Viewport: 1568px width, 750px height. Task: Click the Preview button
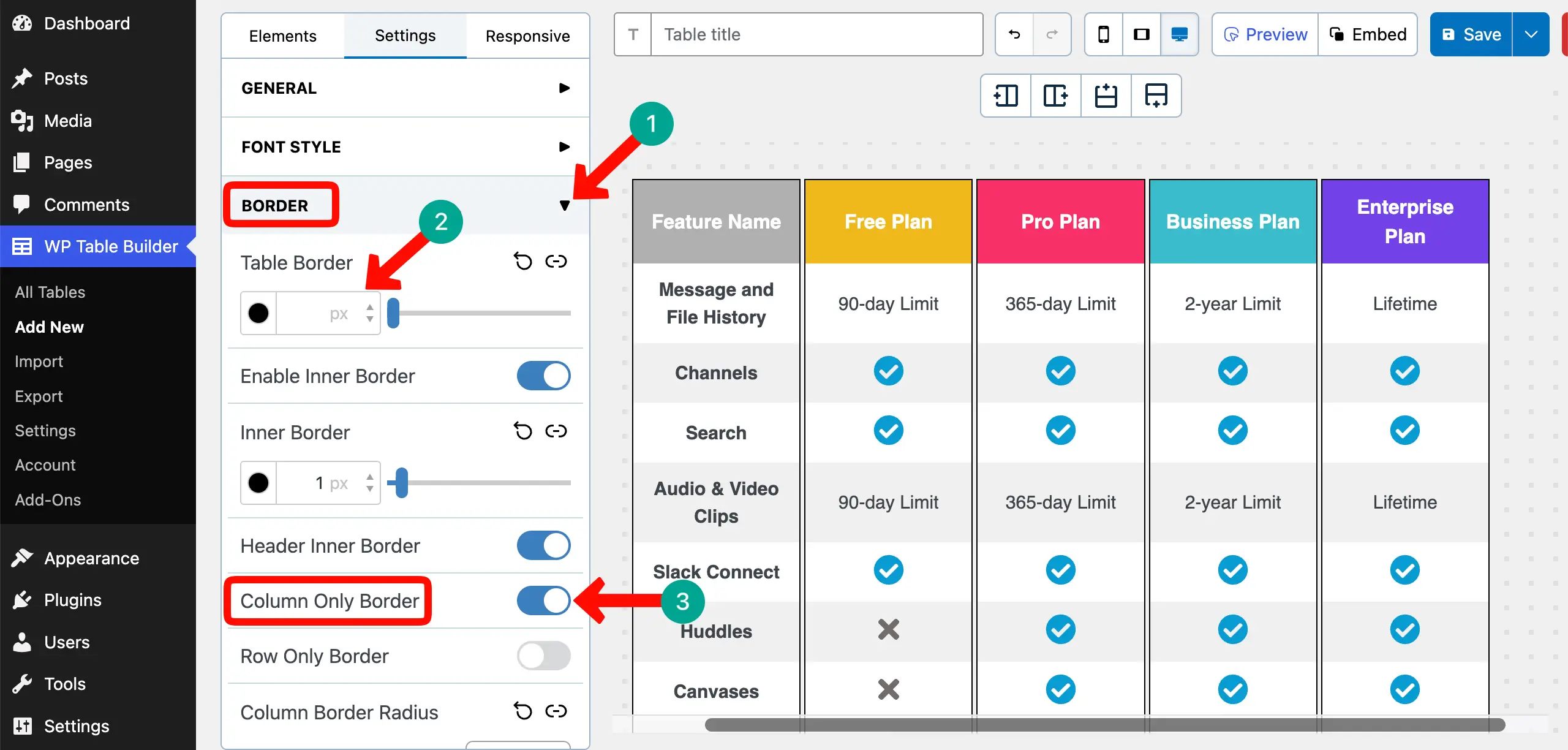pyautogui.click(x=1264, y=34)
